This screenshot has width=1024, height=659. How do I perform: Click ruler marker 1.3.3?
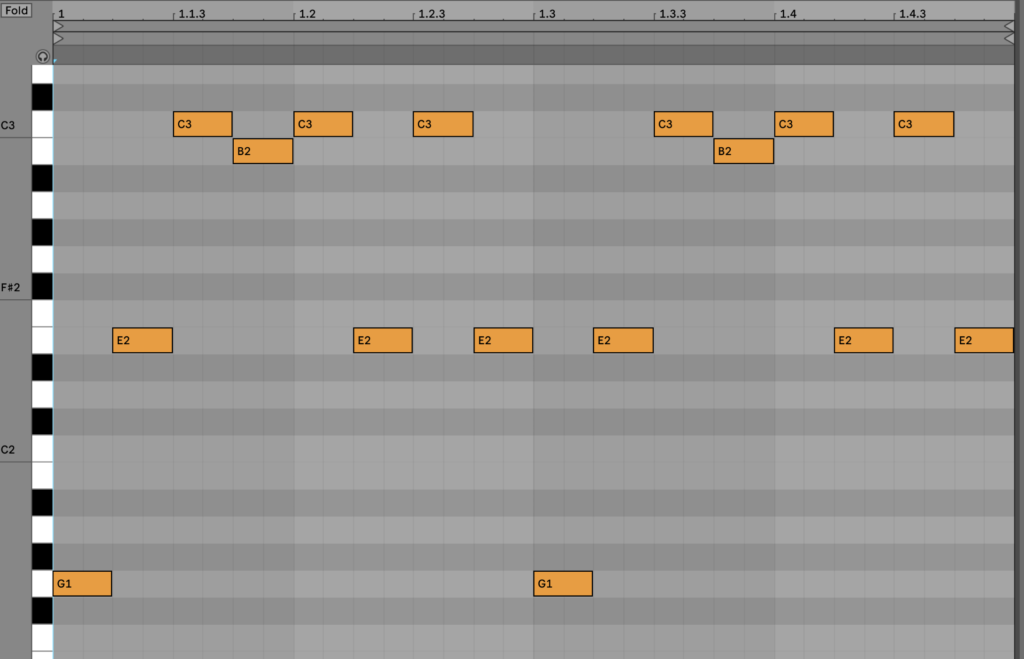pos(673,14)
